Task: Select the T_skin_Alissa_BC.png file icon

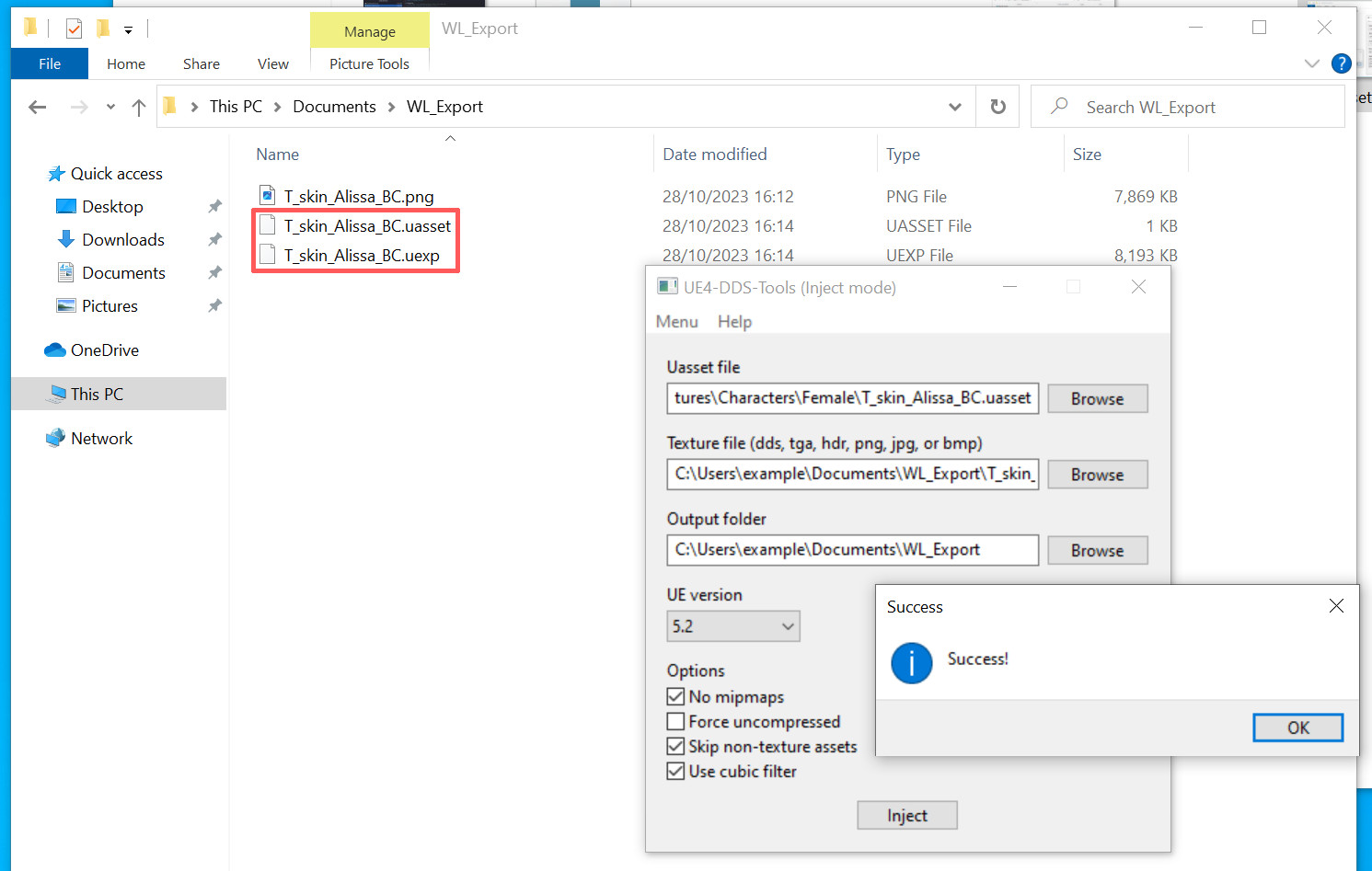Action: pyautogui.click(x=268, y=196)
